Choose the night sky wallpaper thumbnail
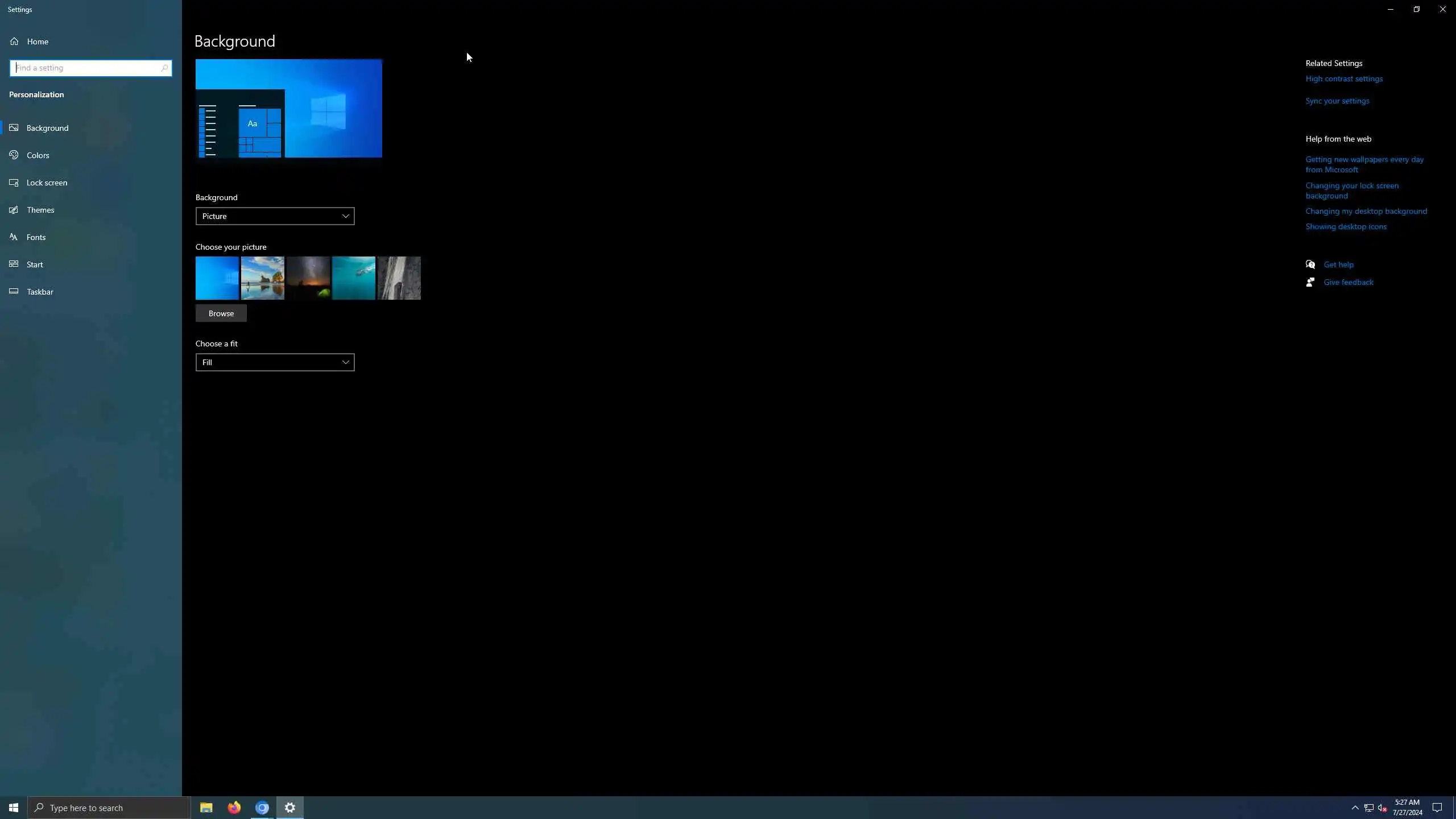1456x819 pixels. click(308, 278)
